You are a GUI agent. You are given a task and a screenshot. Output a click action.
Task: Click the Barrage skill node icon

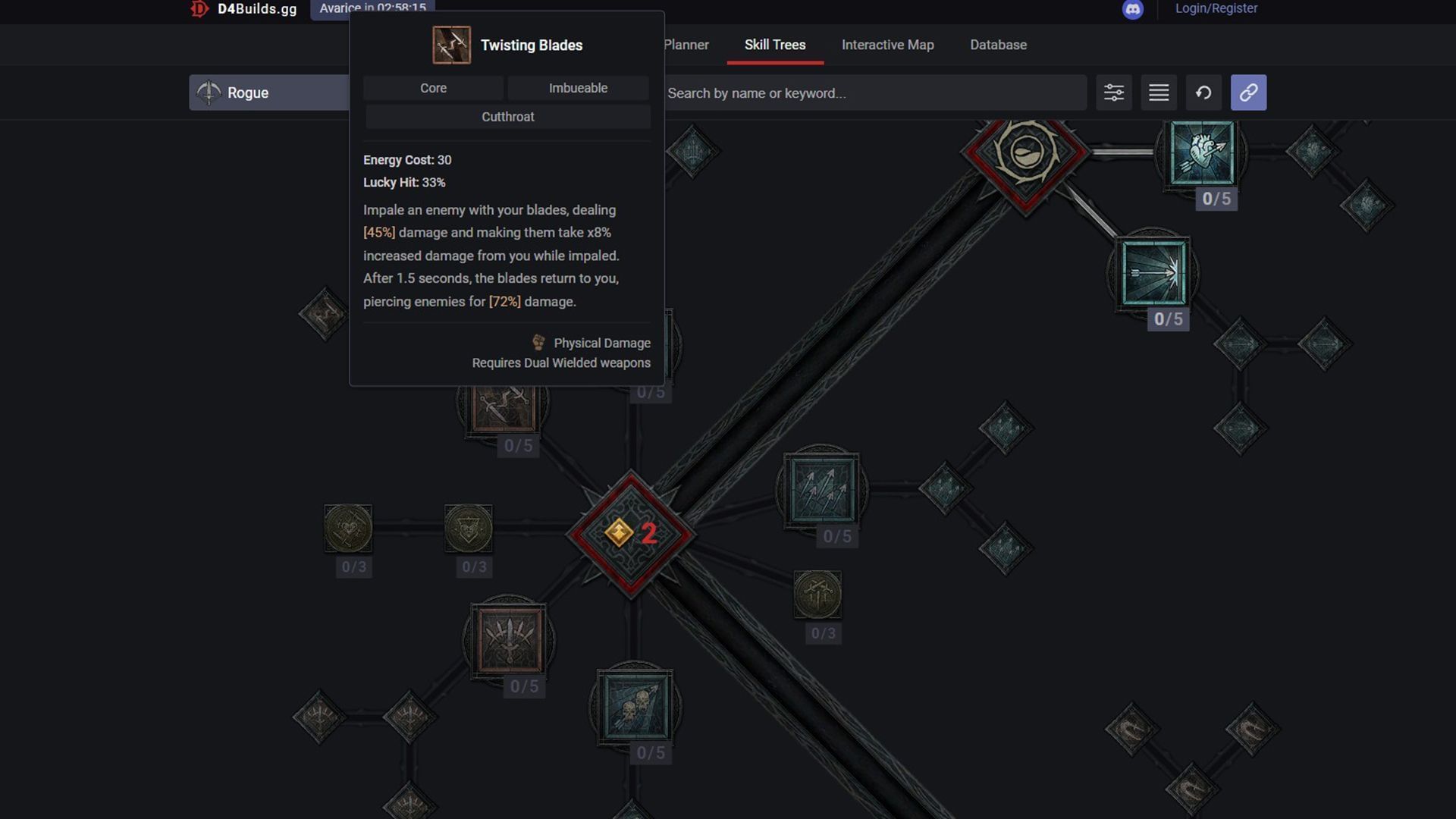(x=820, y=489)
